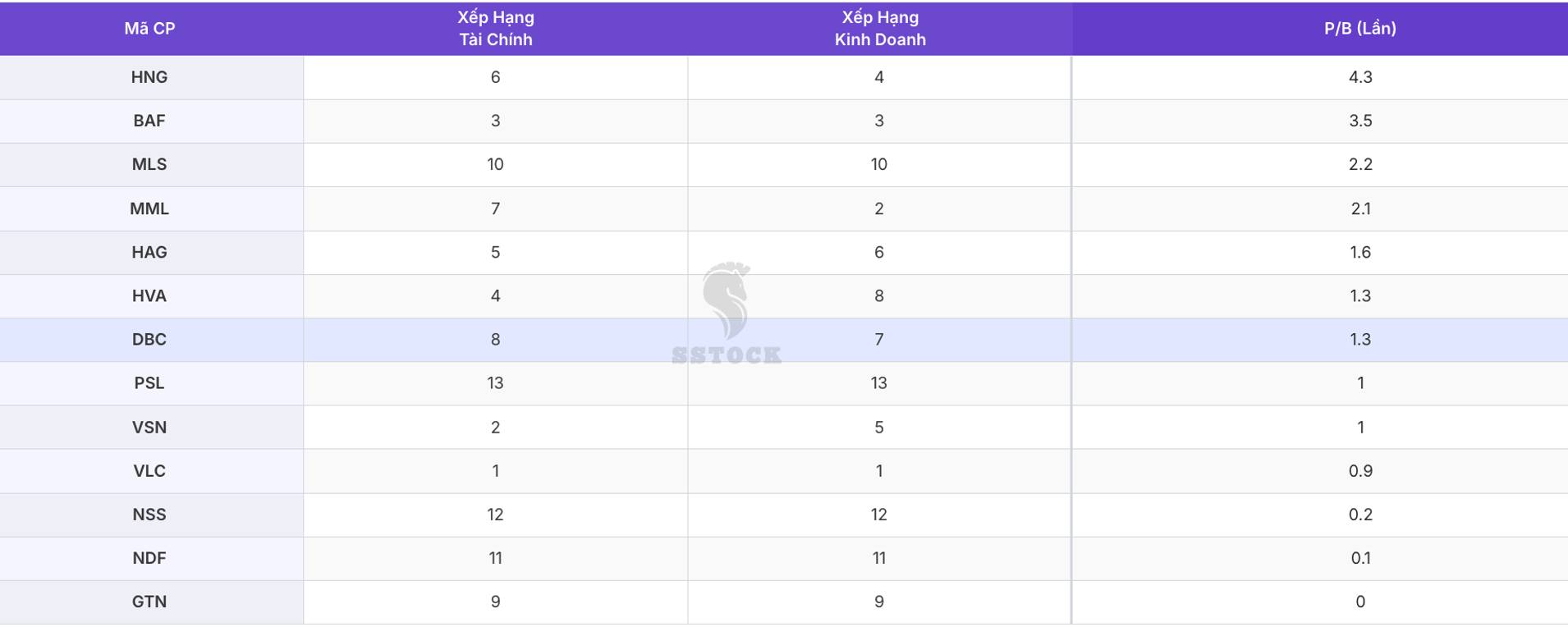The image size is (1568, 627).
Task: Click the highlighted DBC ticker
Action: click(149, 339)
